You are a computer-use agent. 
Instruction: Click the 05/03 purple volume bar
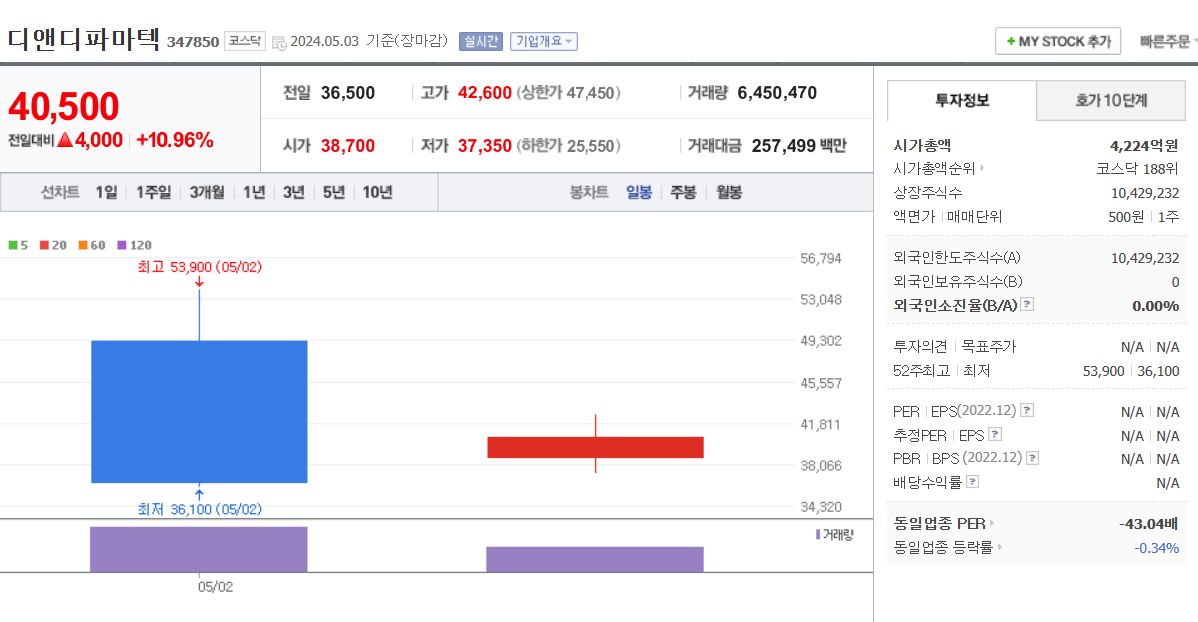point(594,559)
